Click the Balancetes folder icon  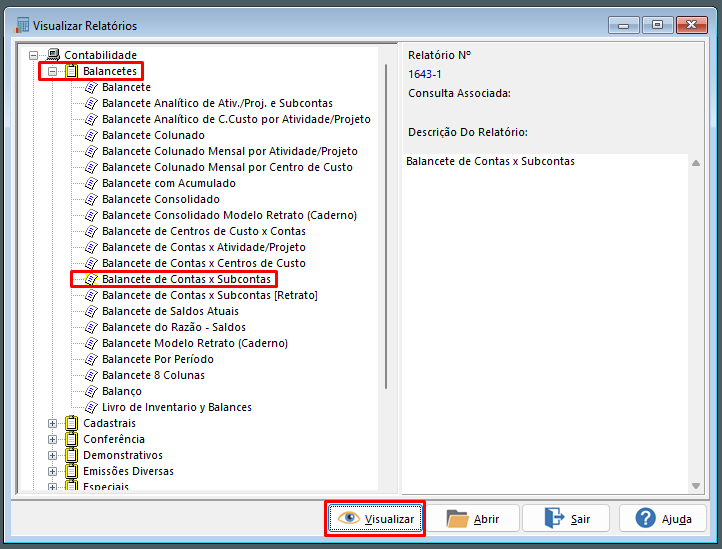coord(71,71)
